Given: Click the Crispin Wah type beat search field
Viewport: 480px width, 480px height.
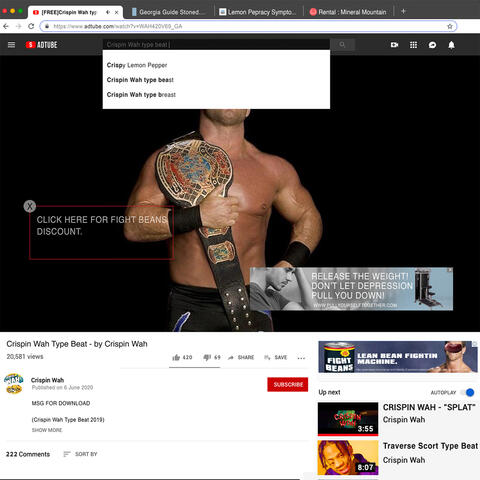Looking at the screenshot, I should [216, 44].
